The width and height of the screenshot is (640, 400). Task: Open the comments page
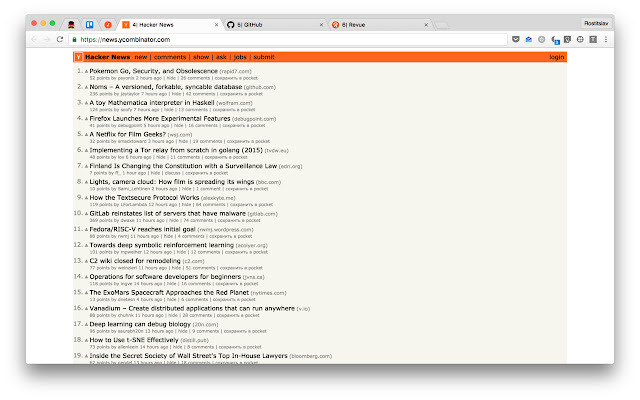170,57
